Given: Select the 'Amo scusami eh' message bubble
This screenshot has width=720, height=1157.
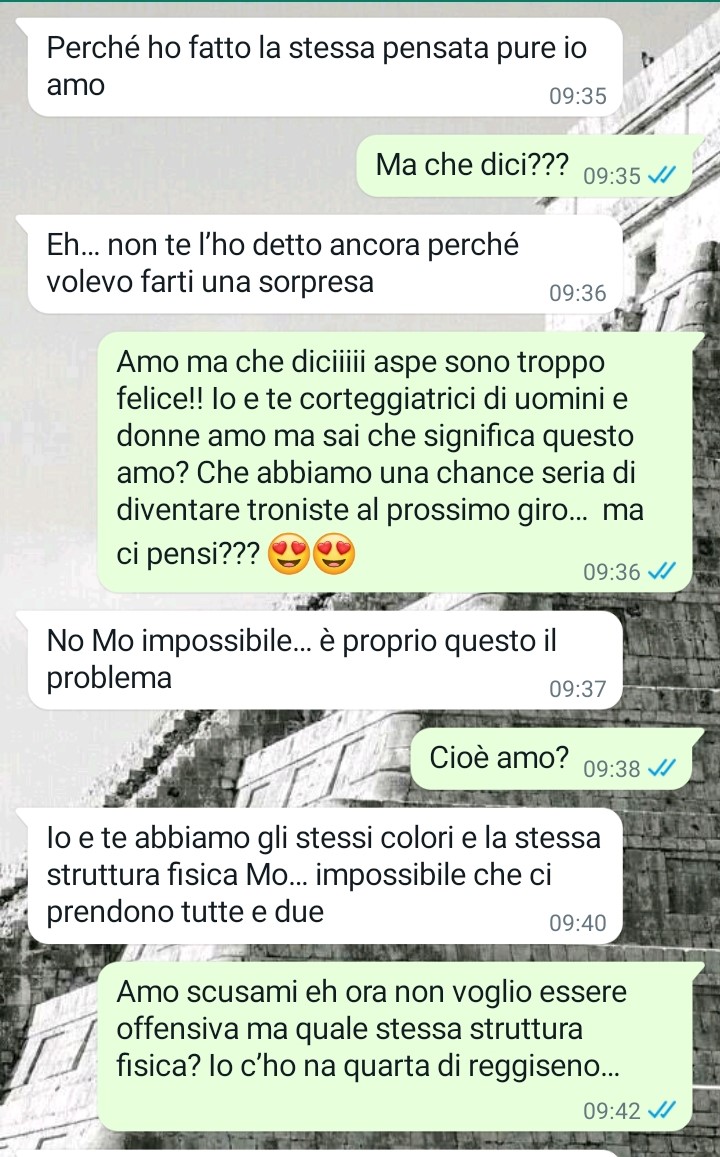Looking at the screenshot, I should point(398,1046).
